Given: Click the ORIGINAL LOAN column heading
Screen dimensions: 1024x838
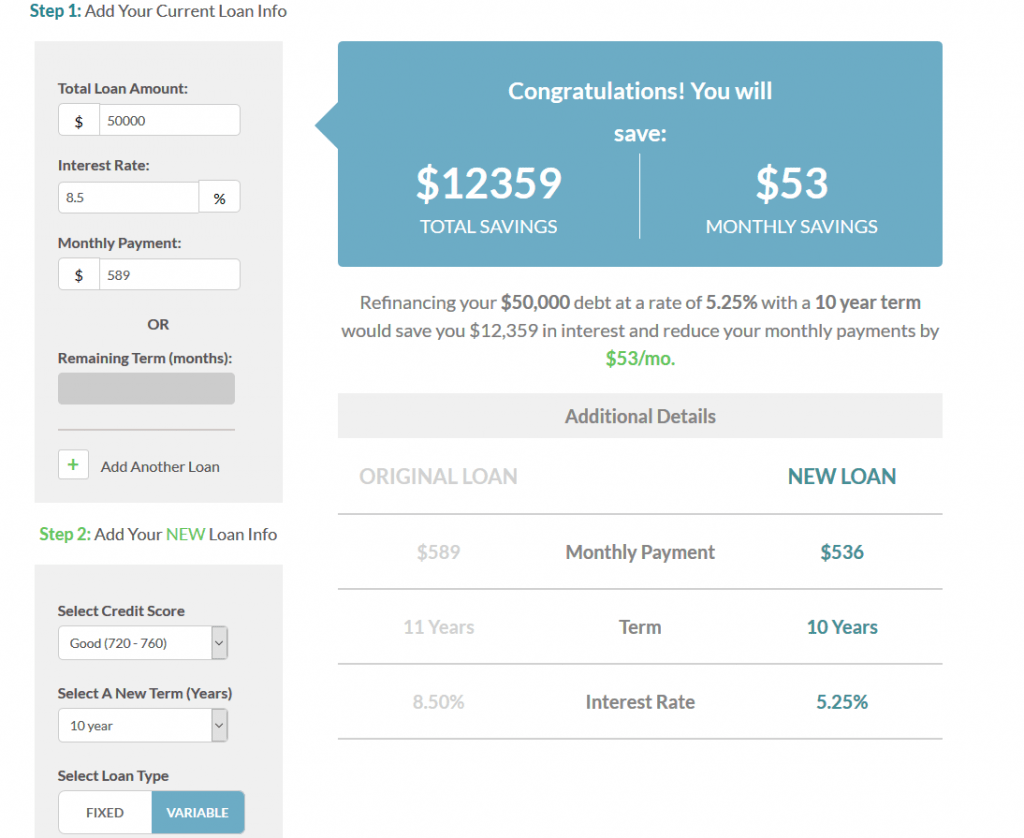Looking at the screenshot, I should click(438, 476).
